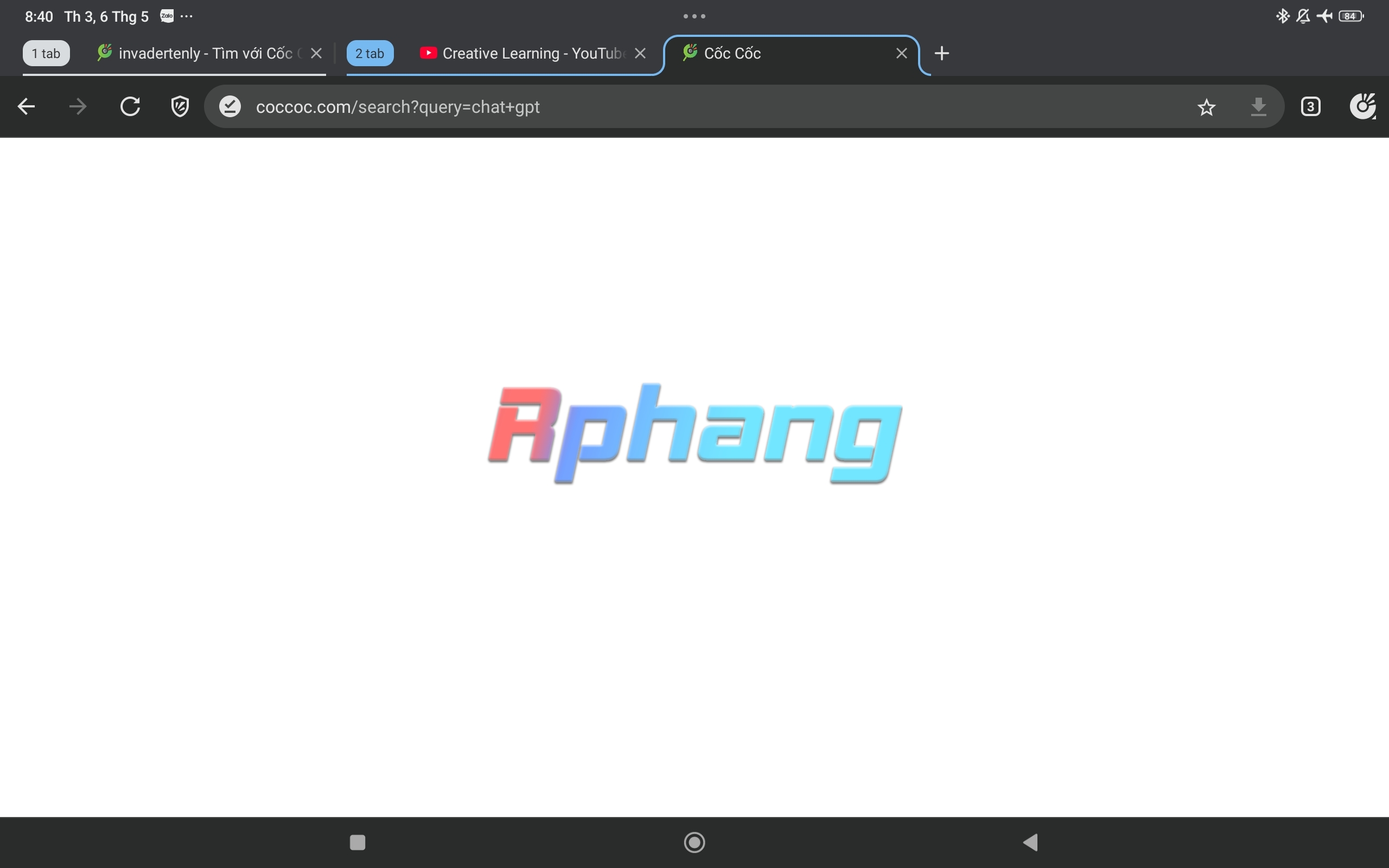Reload the current page
This screenshot has width=1389, height=868.
tap(130, 107)
